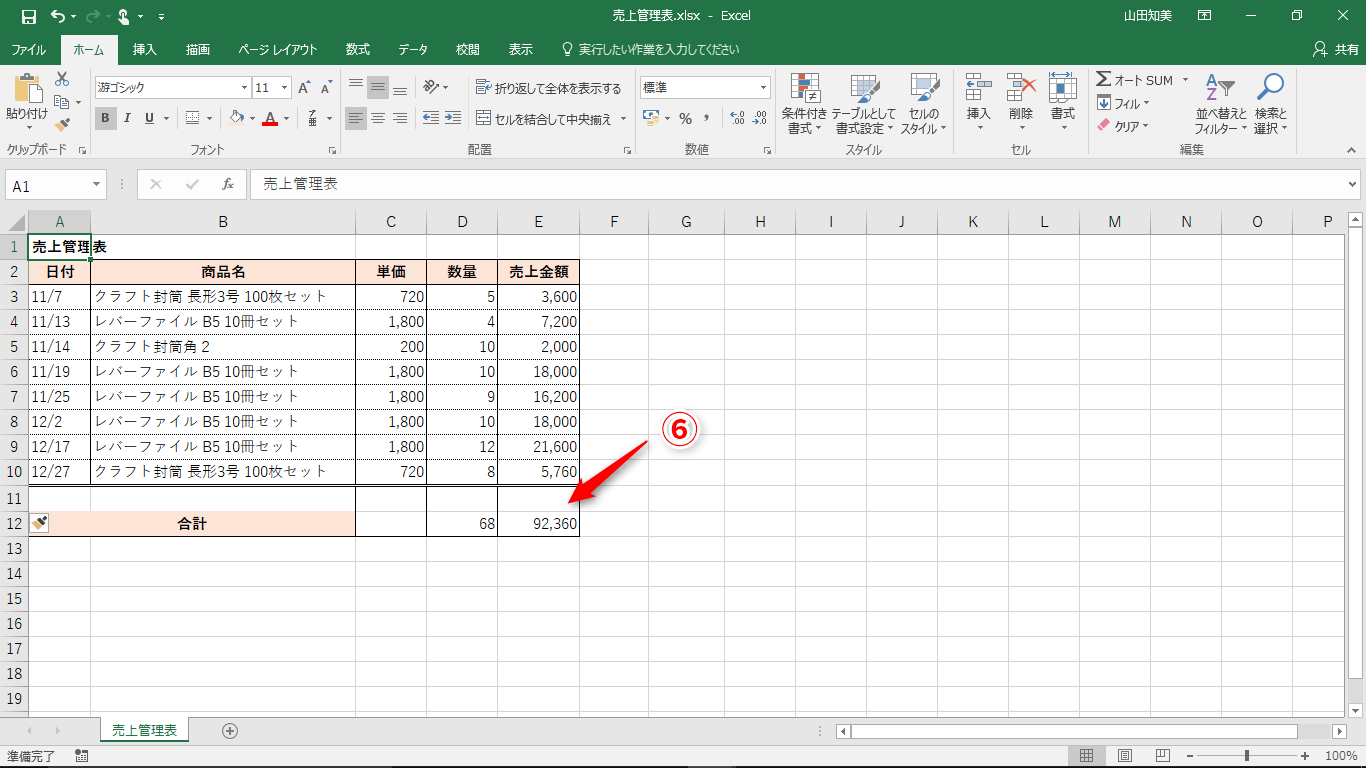Open 検索と選択 menu
Image resolution: width=1366 pixels, height=768 pixels.
pyautogui.click(x=1270, y=103)
